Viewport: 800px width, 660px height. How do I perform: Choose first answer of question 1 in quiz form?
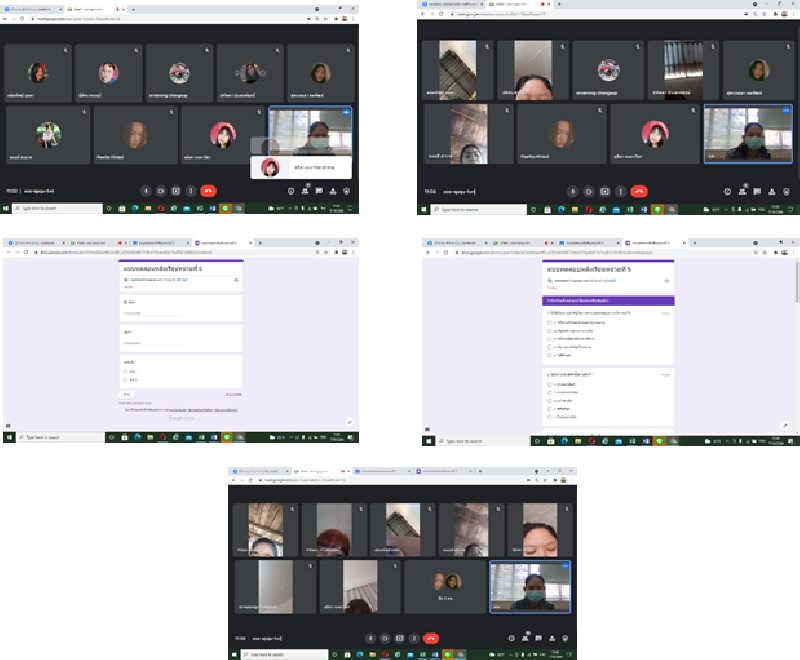point(549,323)
